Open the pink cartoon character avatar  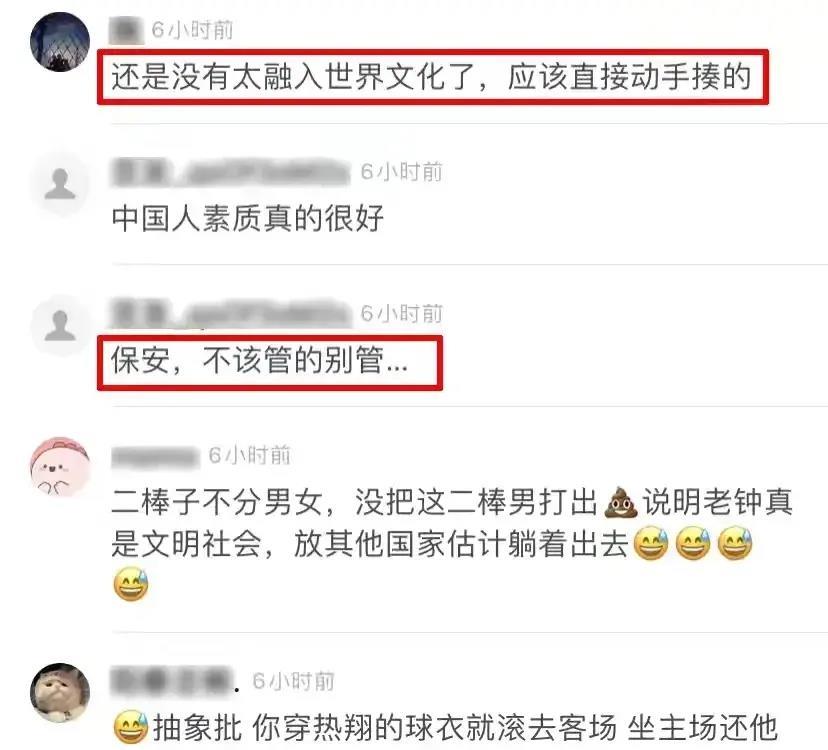(60, 467)
